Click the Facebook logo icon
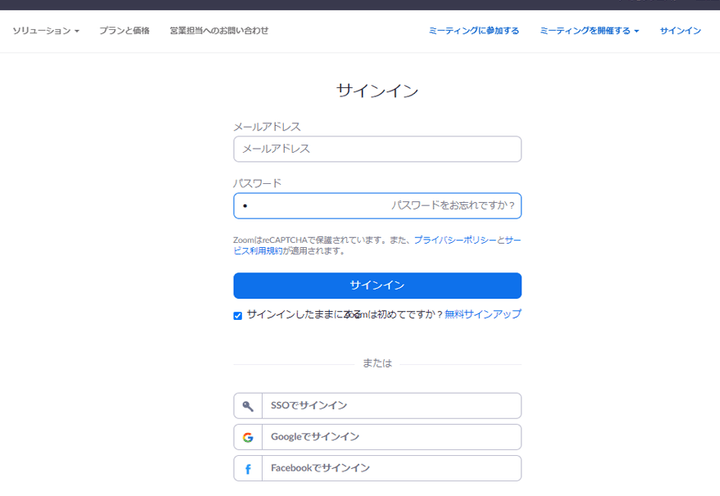 (248, 469)
